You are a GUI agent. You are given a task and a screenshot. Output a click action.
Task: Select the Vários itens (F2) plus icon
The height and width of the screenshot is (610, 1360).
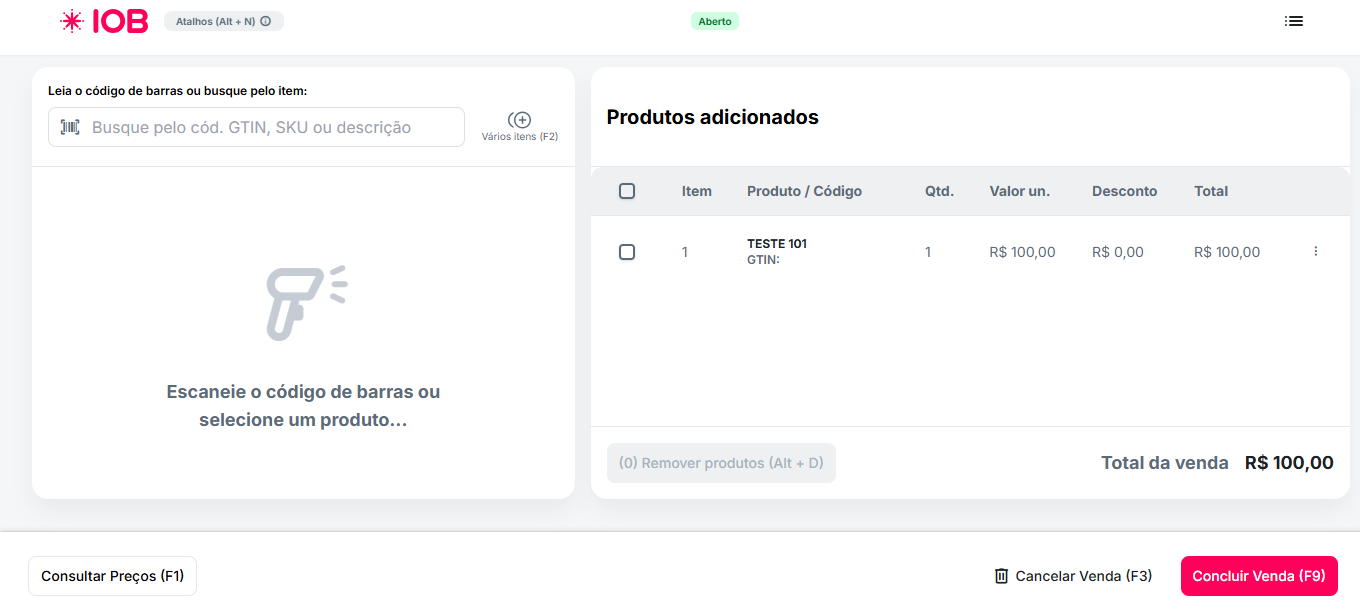click(x=521, y=119)
